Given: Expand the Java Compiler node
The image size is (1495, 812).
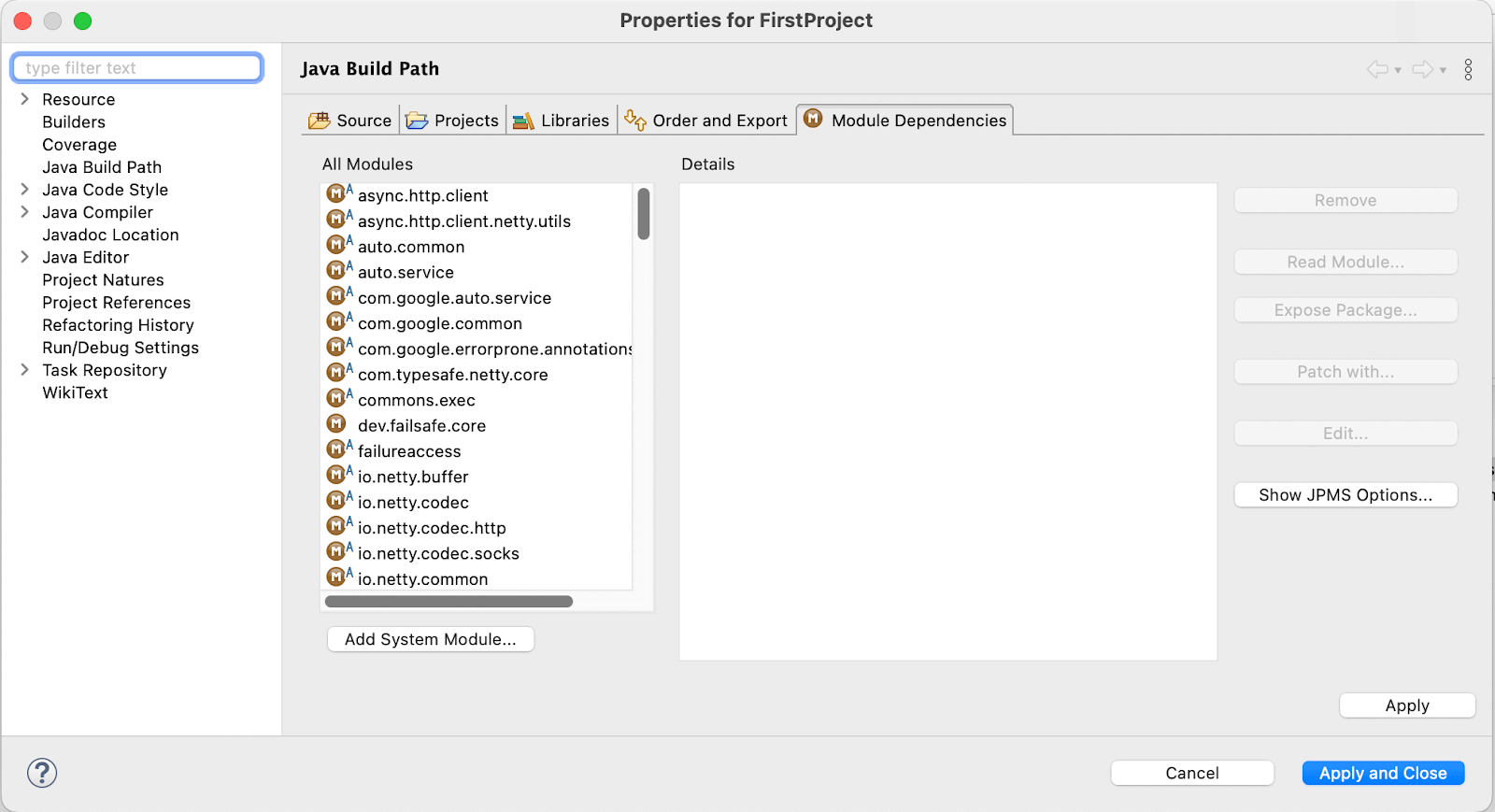Looking at the screenshot, I should click(25, 212).
